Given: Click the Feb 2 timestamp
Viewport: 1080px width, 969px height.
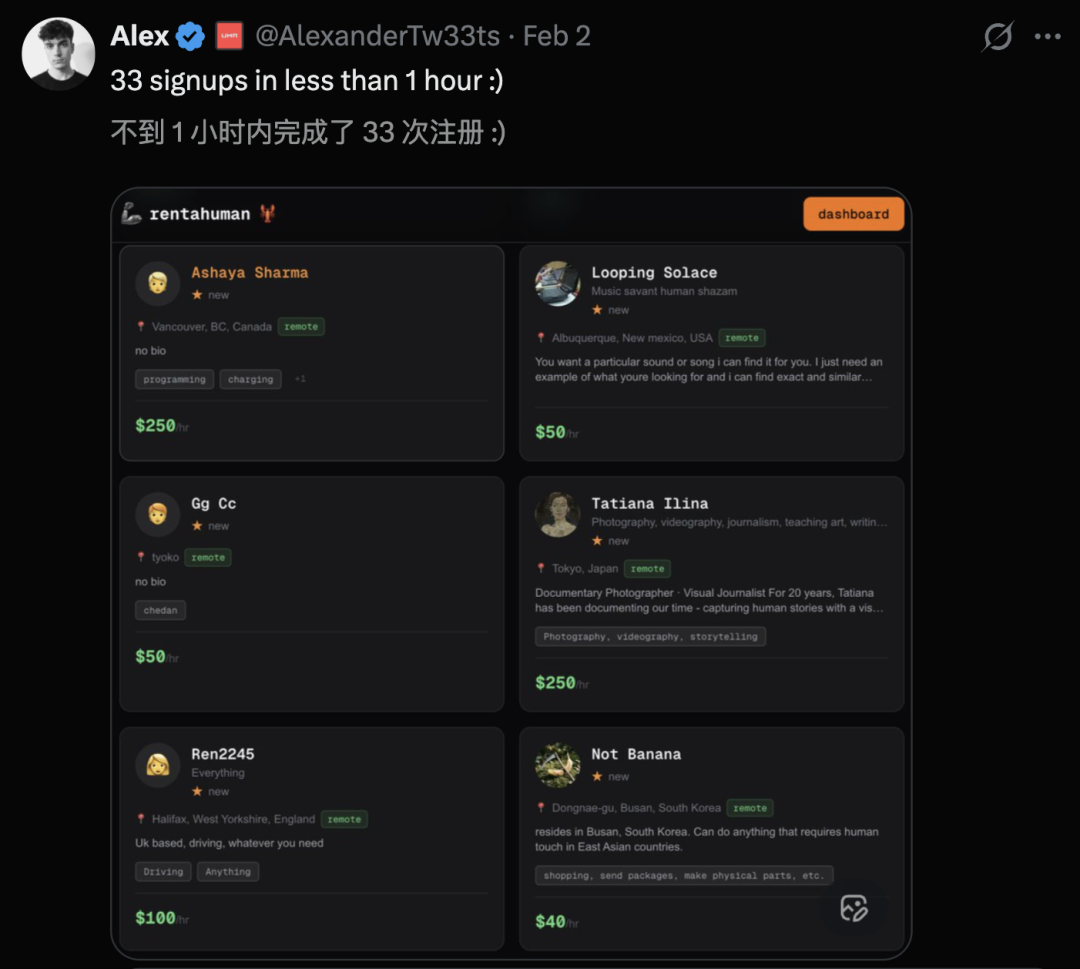Looking at the screenshot, I should [557, 37].
